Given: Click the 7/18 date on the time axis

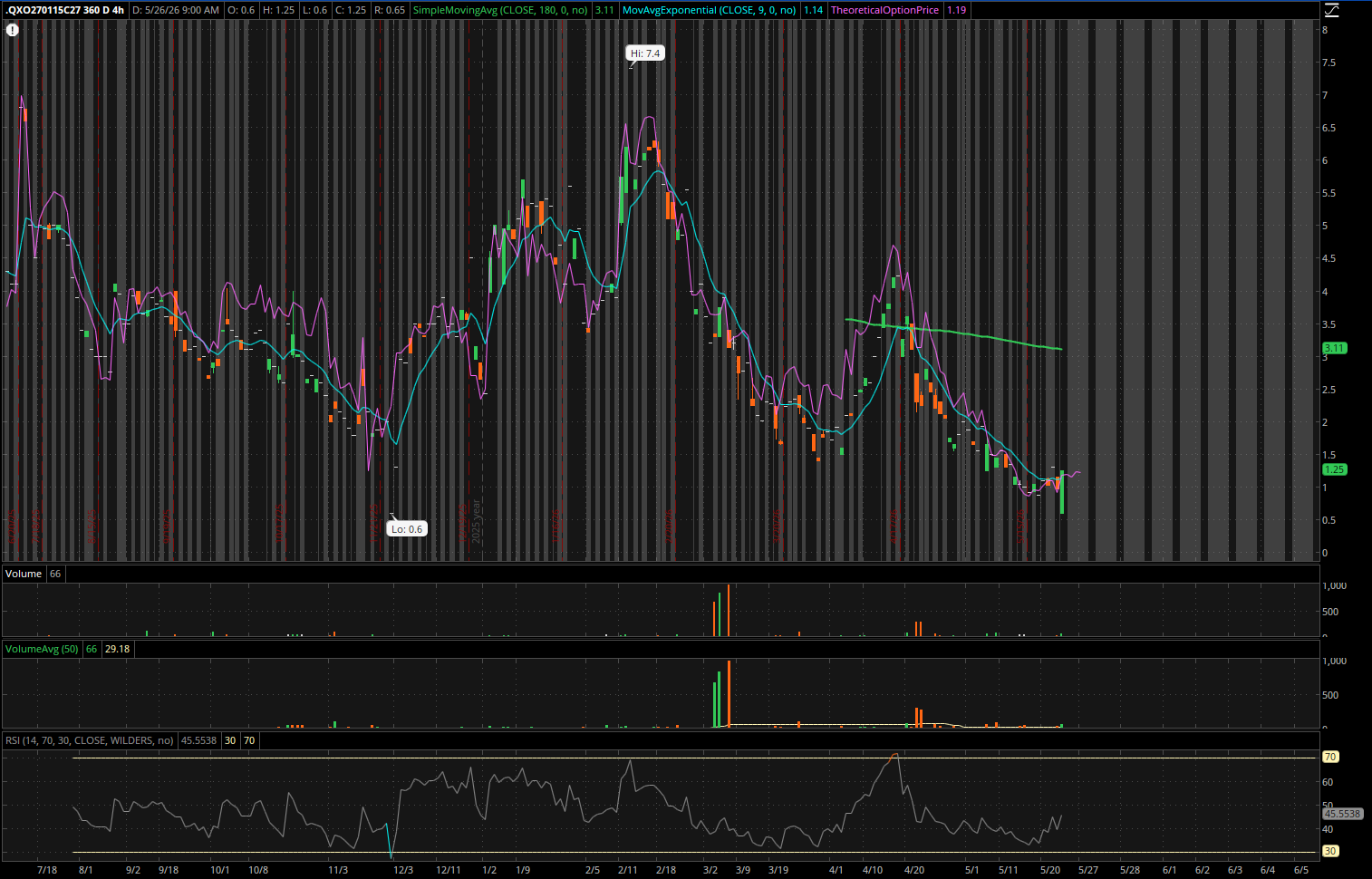Looking at the screenshot, I should tap(47, 870).
